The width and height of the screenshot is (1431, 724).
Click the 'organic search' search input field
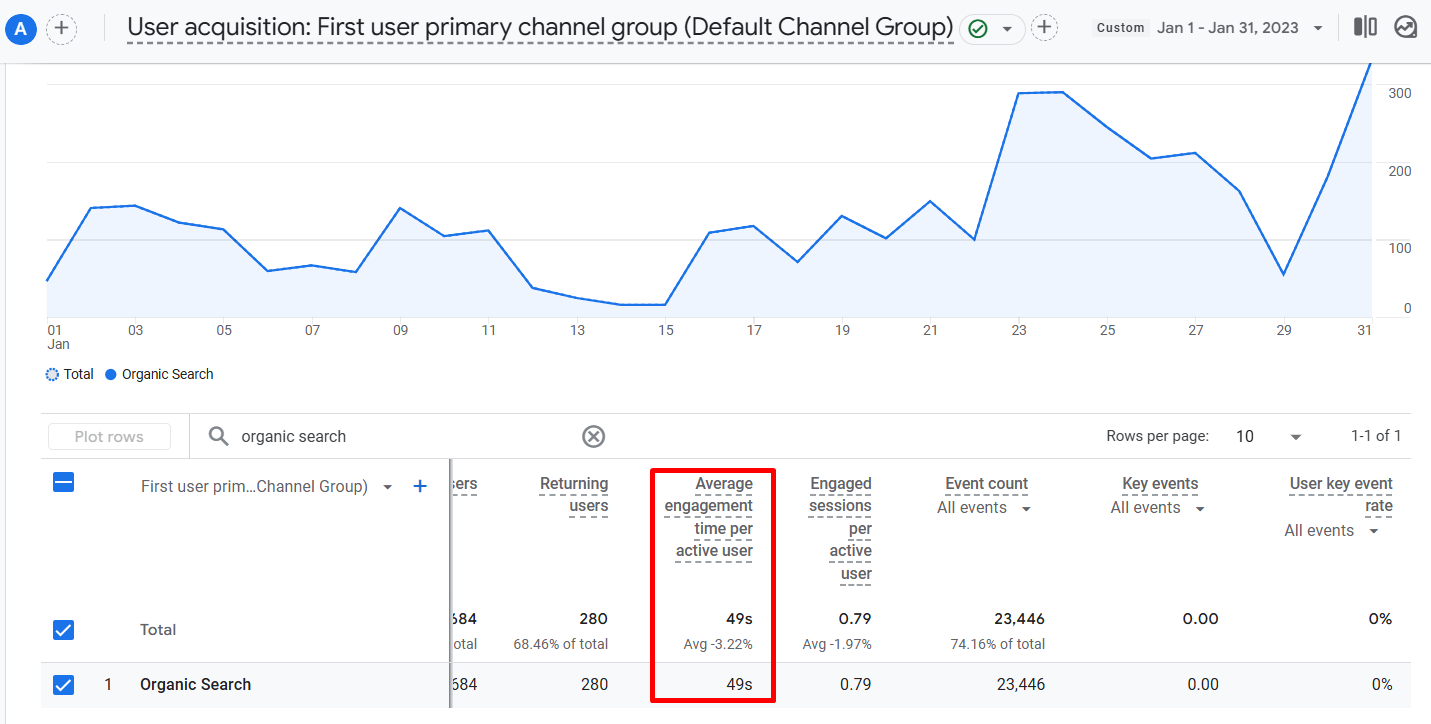[400, 436]
